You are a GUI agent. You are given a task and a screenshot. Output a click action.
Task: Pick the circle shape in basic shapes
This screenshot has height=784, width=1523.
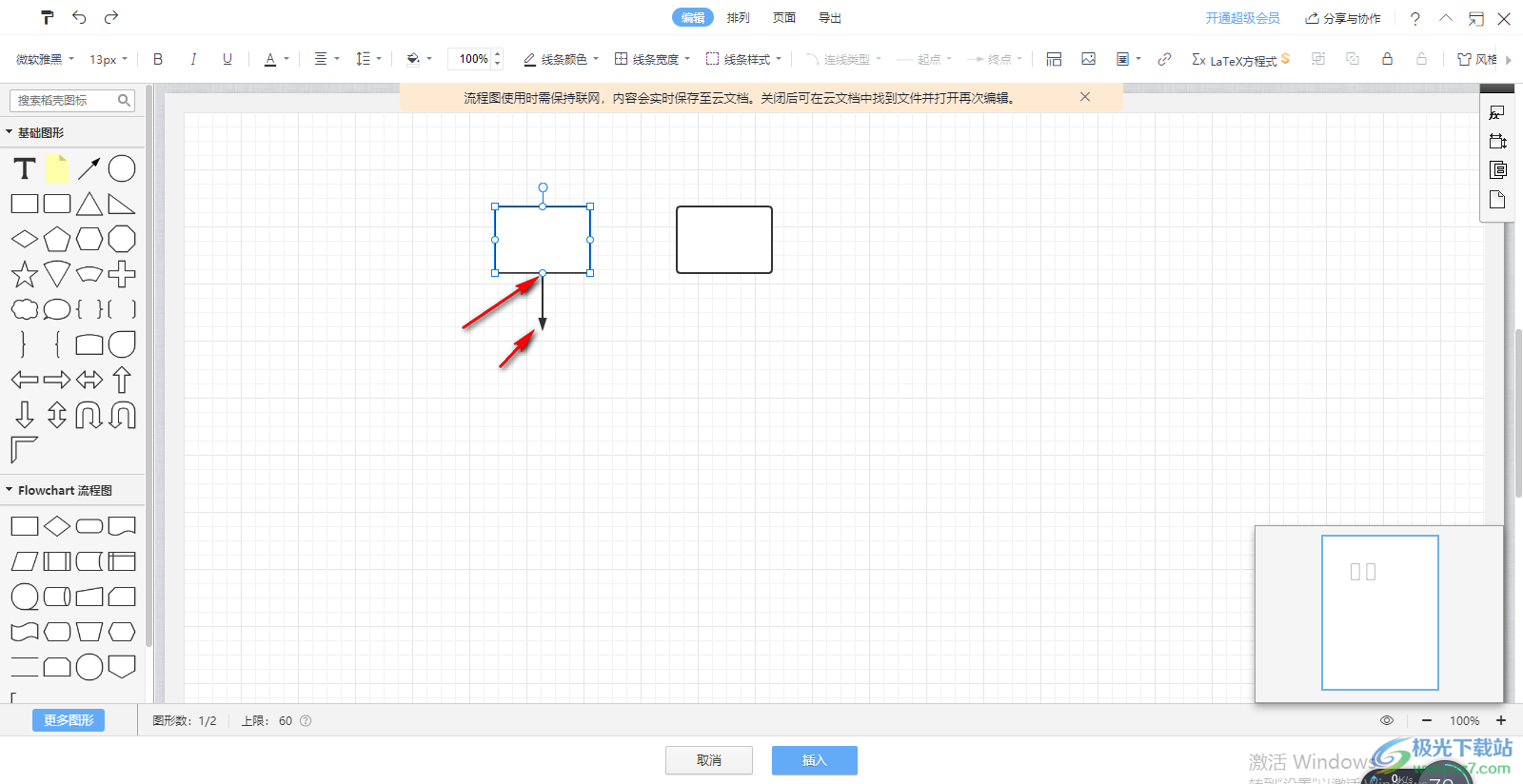tap(122, 168)
